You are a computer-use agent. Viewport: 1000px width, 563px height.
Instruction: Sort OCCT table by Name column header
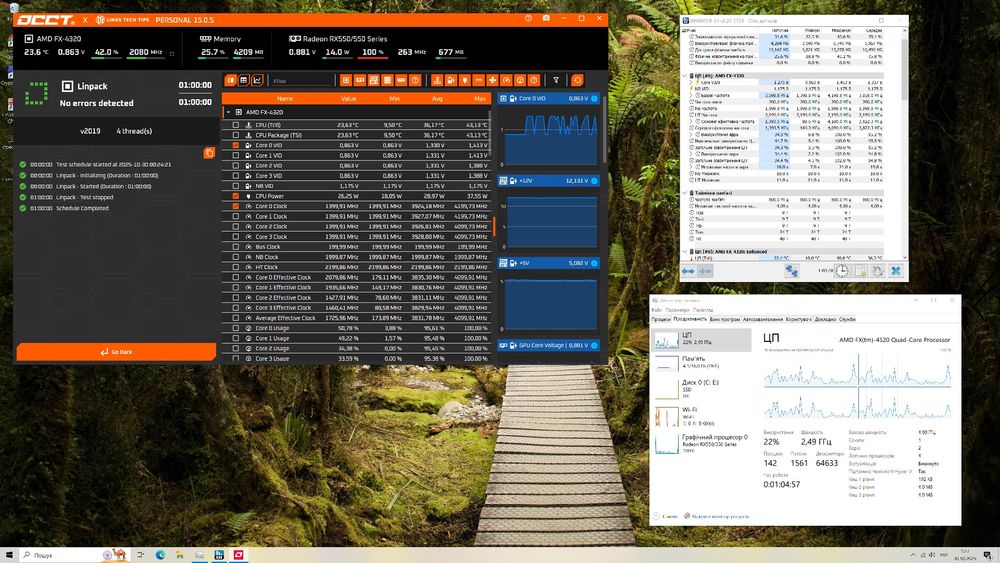point(285,99)
